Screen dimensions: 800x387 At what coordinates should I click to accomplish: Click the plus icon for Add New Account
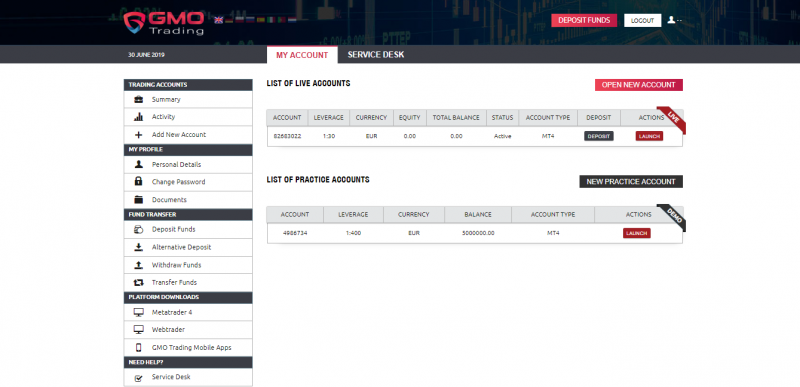[138, 135]
